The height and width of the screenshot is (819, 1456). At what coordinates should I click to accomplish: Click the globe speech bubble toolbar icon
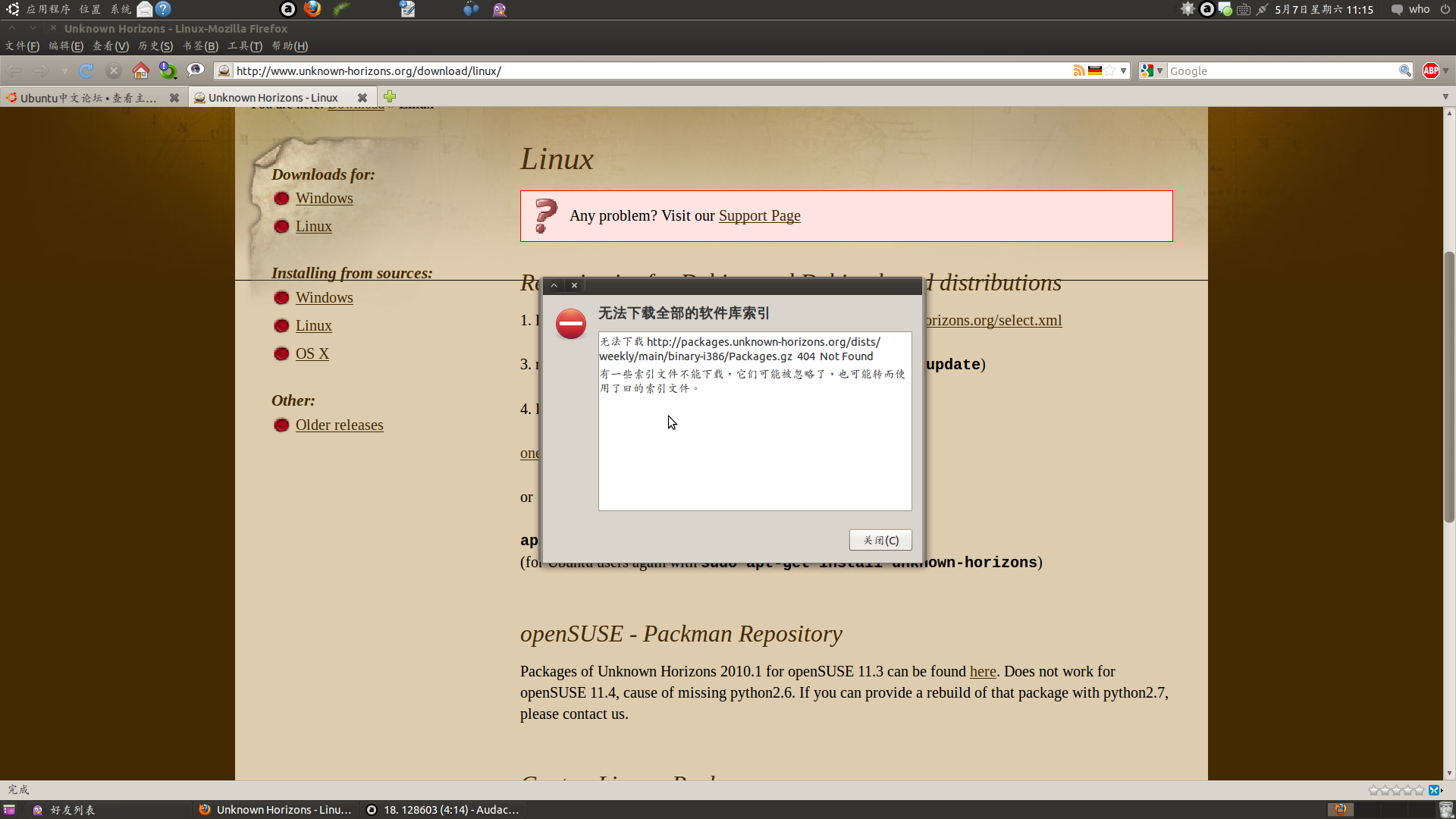point(196,71)
